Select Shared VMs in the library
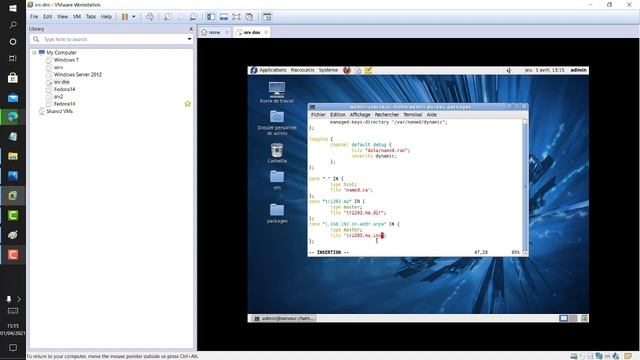The width and height of the screenshot is (640, 360). [x=60, y=111]
